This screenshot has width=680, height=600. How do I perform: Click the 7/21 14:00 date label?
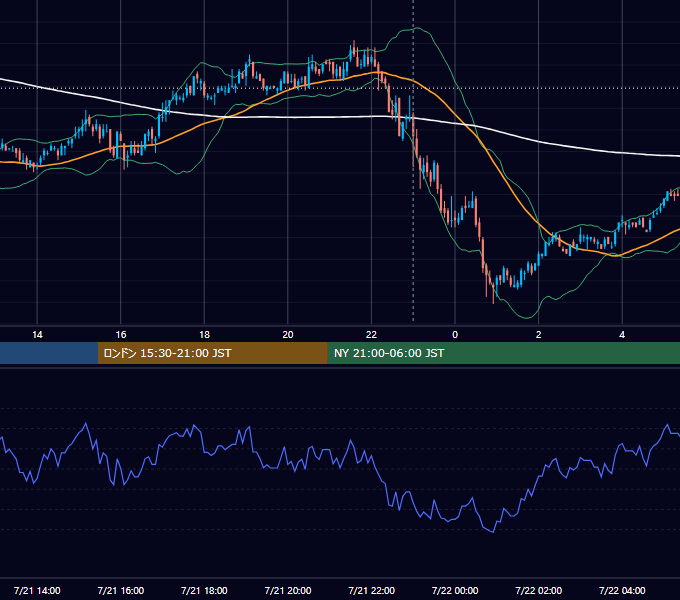point(37,590)
